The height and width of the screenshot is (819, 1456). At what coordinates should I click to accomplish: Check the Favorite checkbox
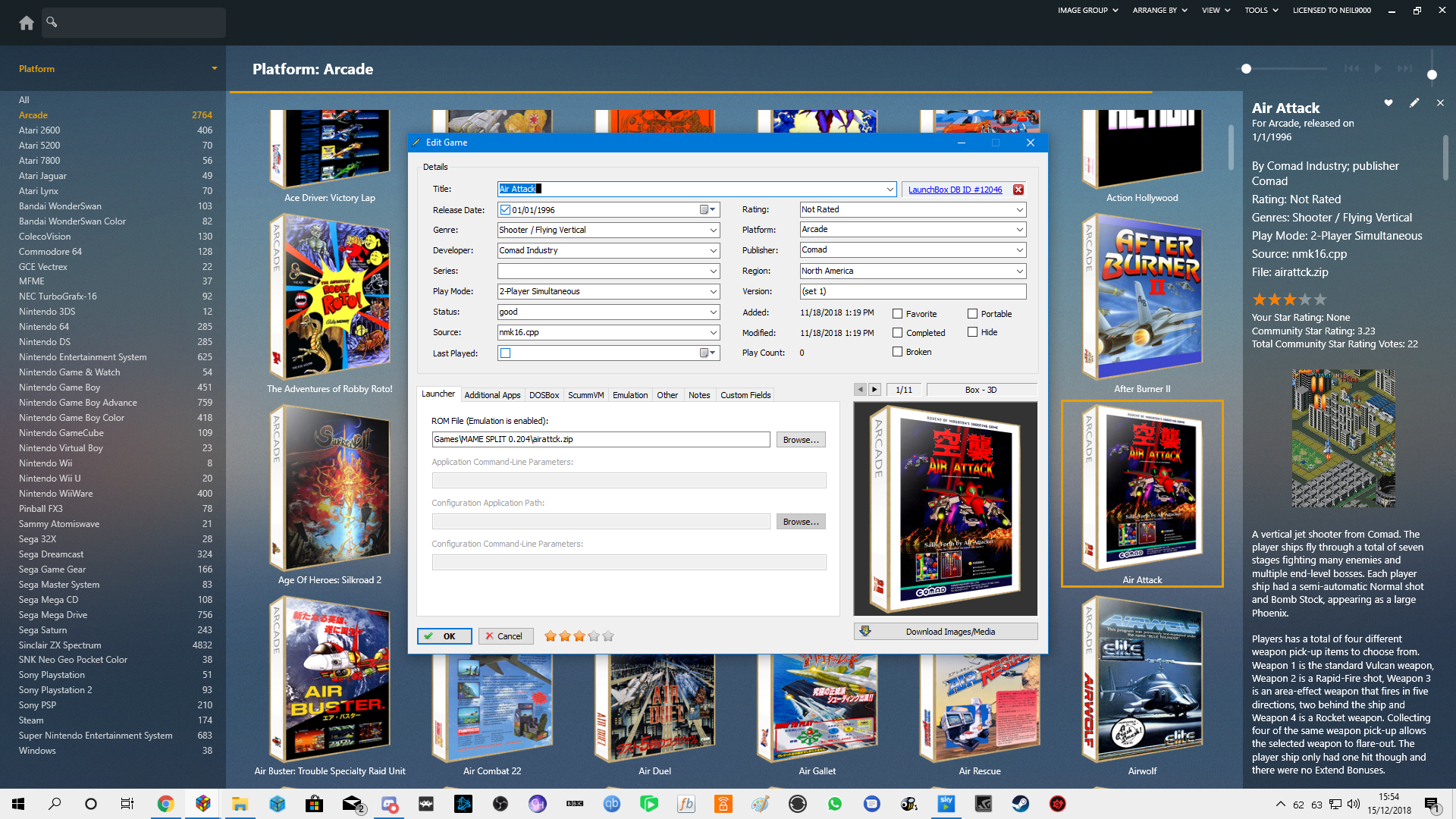pyautogui.click(x=897, y=313)
